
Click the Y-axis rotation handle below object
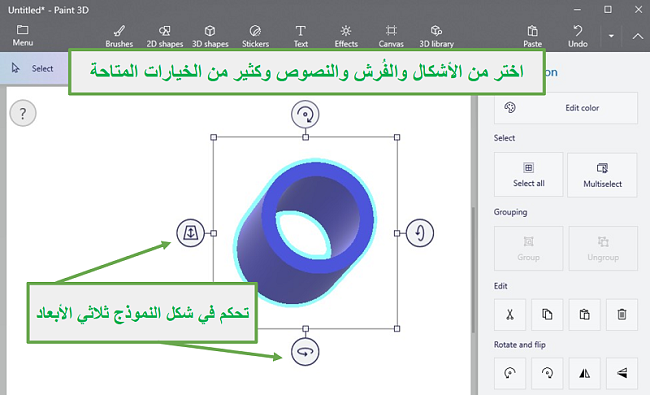click(305, 352)
